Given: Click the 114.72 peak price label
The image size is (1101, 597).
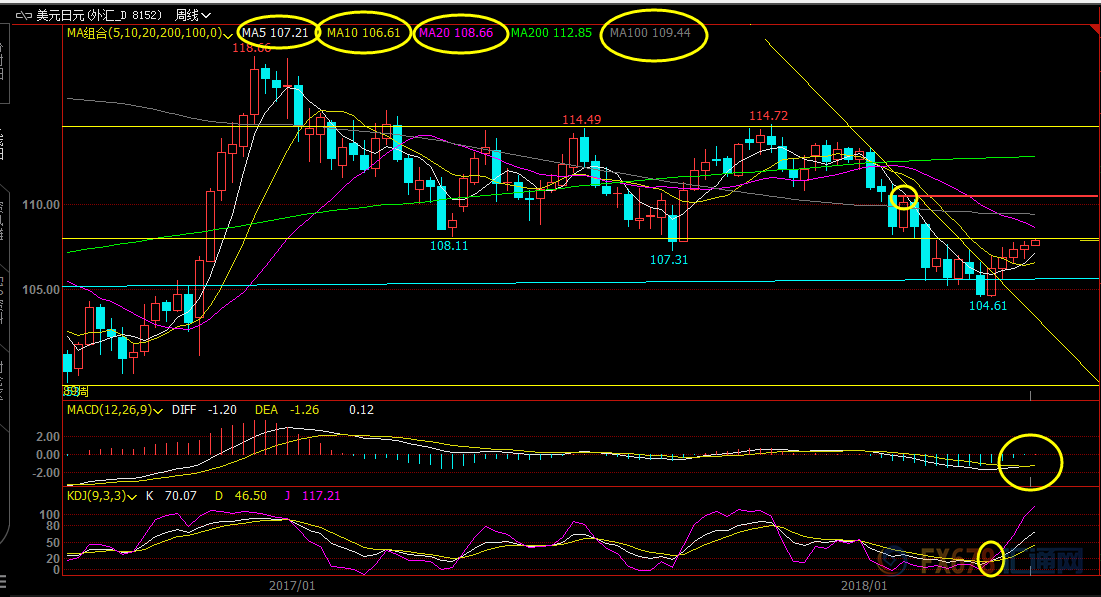Looking at the screenshot, I should tap(768, 116).
